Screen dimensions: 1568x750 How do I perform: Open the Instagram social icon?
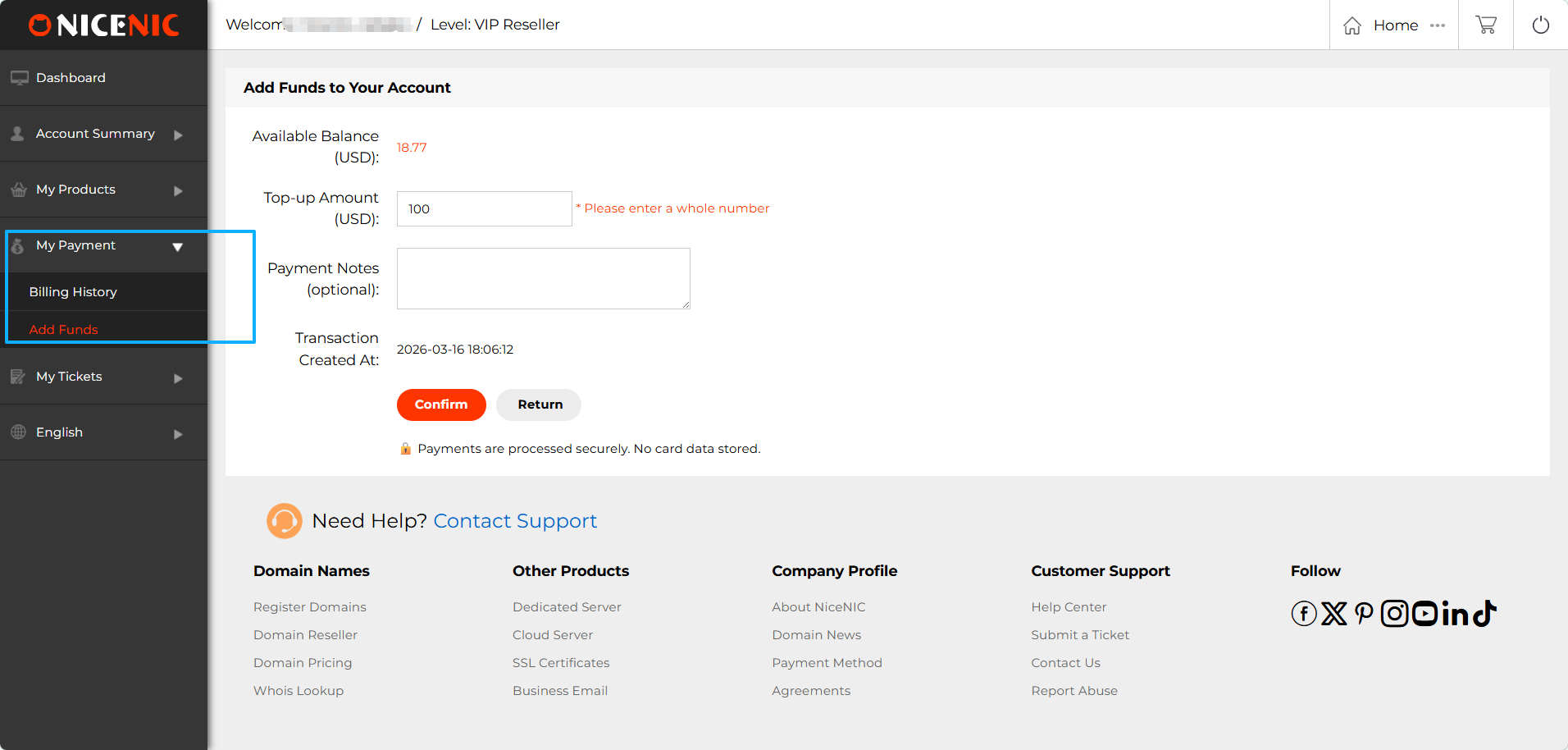click(x=1394, y=614)
